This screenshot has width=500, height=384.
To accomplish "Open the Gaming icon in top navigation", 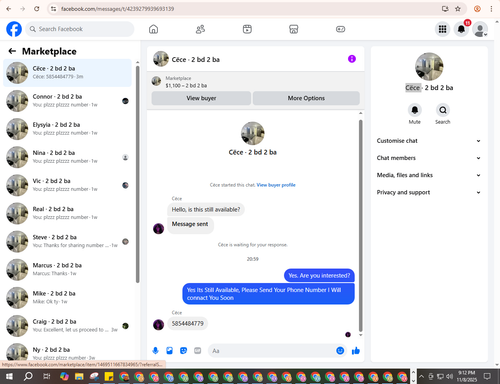I will [x=340, y=29].
